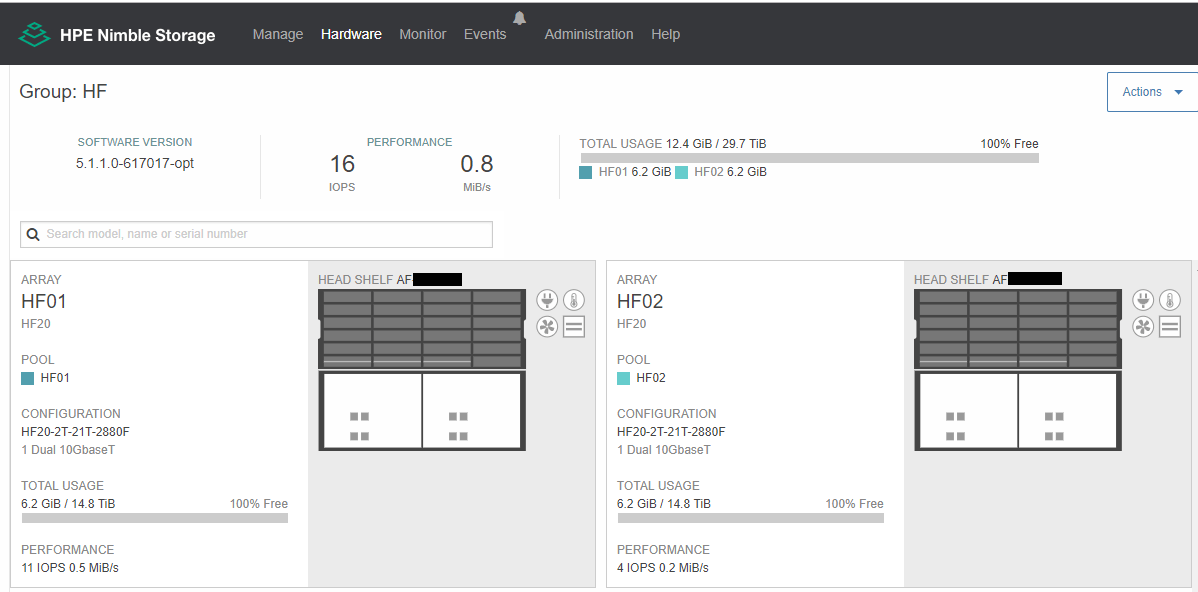
Task: Open the Manage menu
Action: pos(278,34)
